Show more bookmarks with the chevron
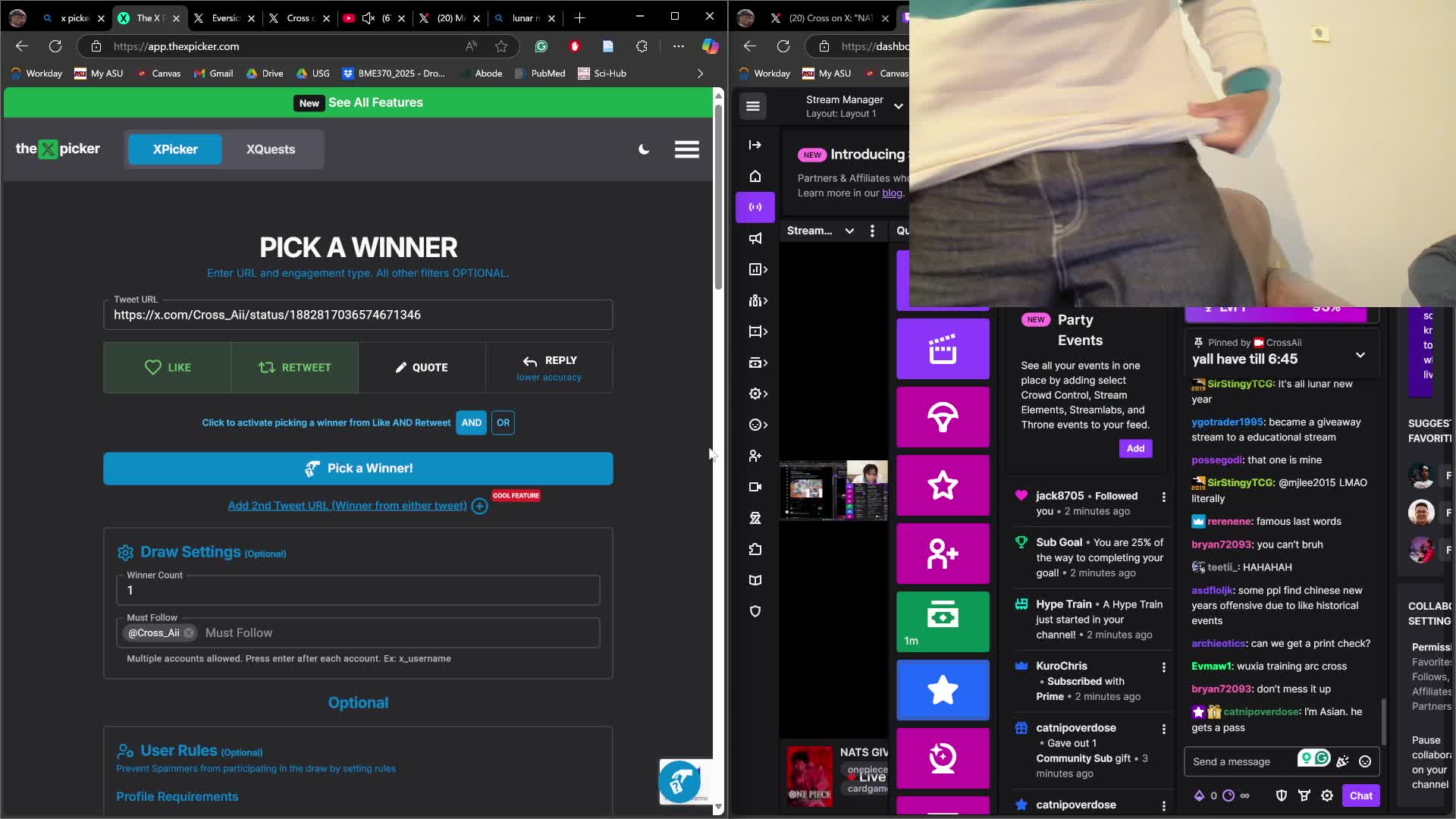1456x819 pixels. pos(700,74)
